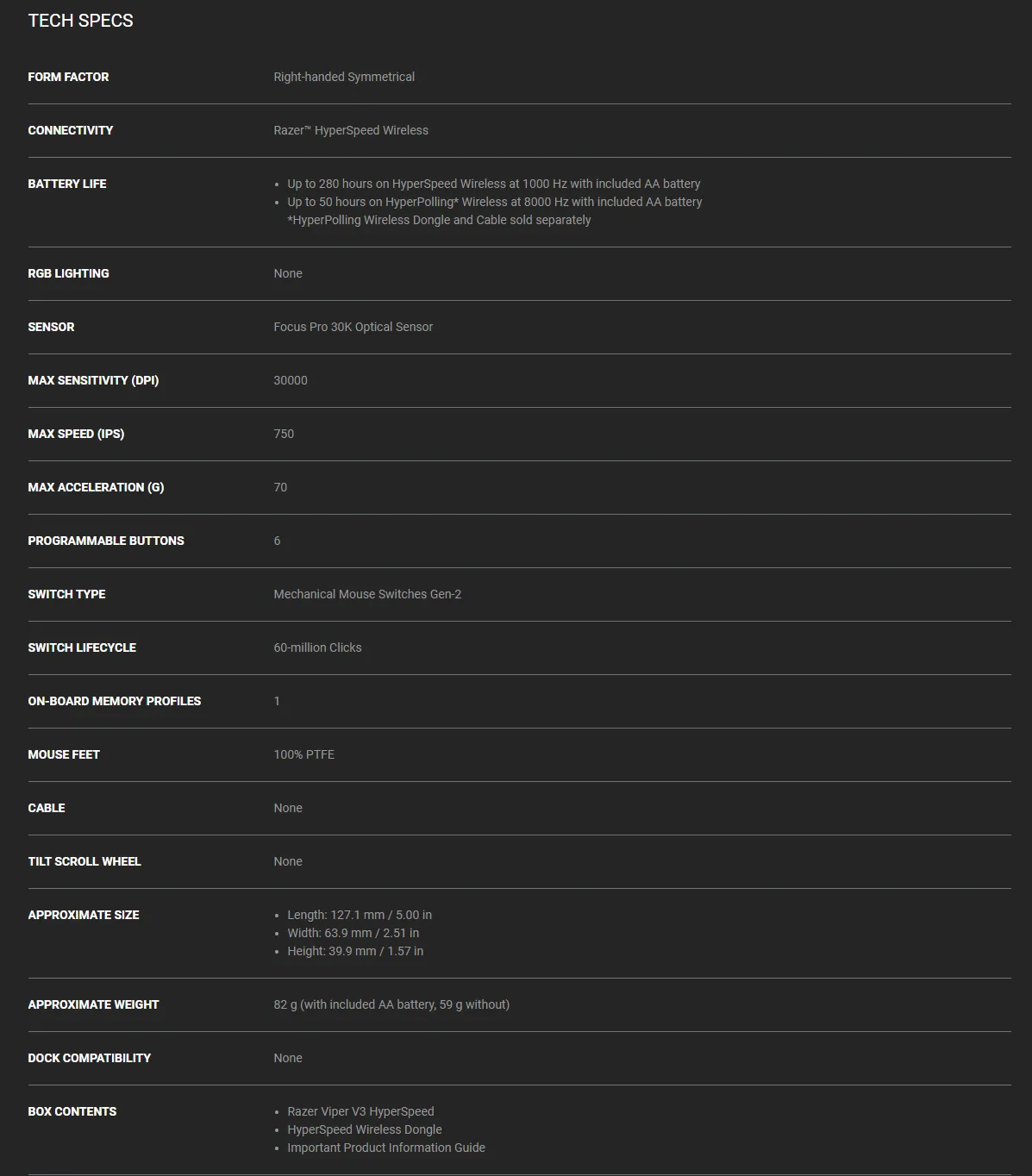1032x1176 pixels.
Task: Click the MAX ACCELERATION (G) label
Action: click(96, 487)
